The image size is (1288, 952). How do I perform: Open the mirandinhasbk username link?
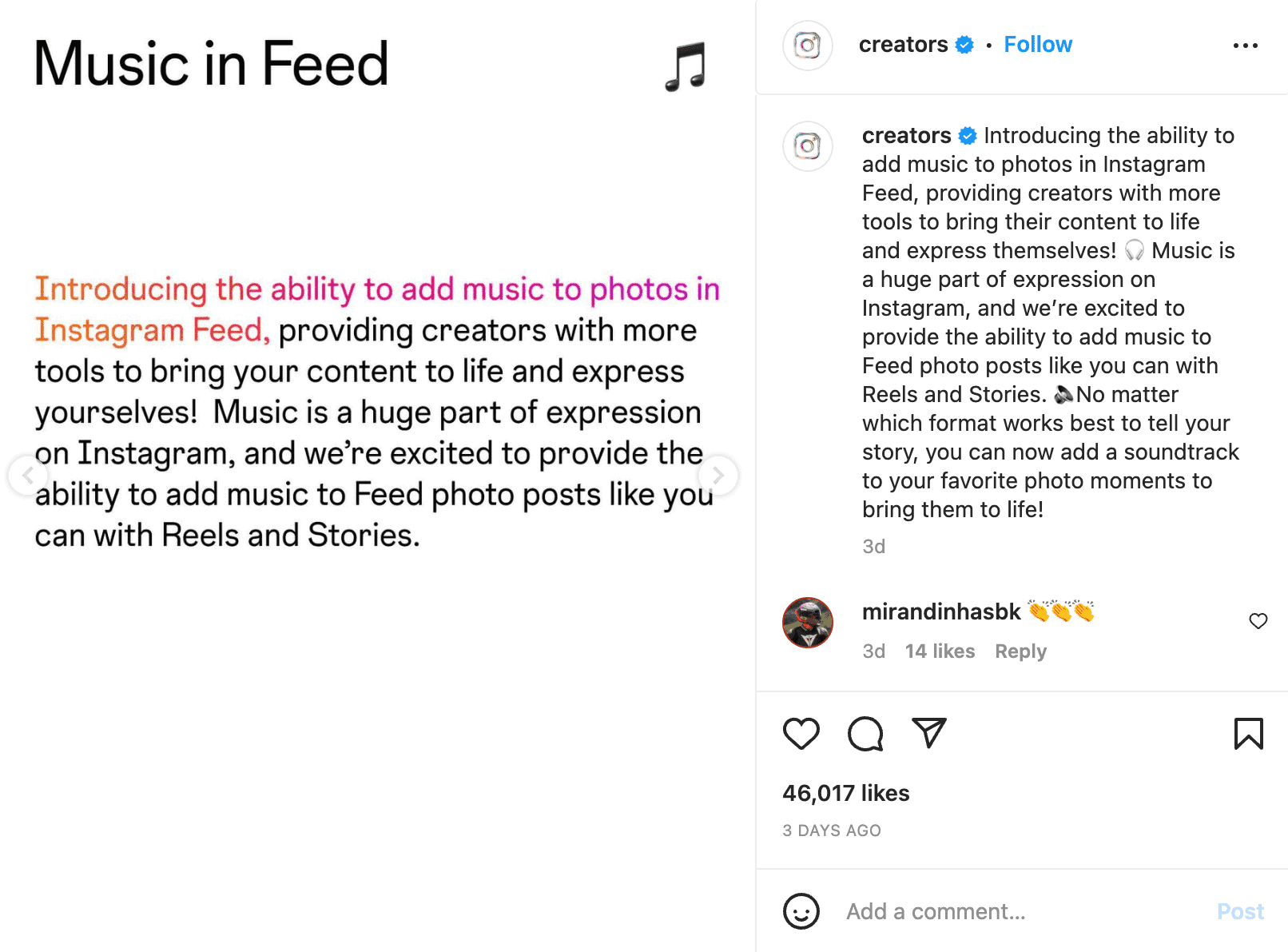pyautogui.click(x=941, y=611)
